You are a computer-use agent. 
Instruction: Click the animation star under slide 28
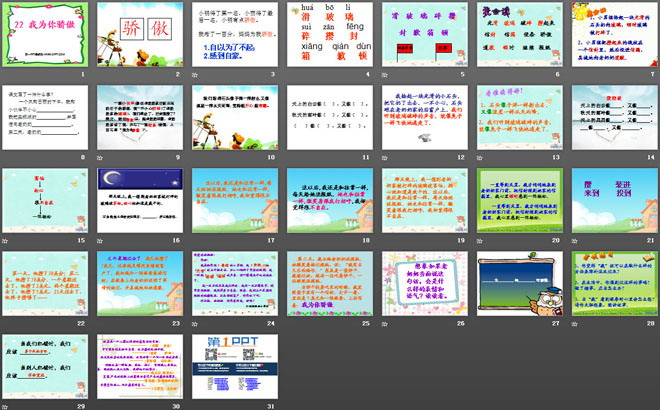pos(575,324)
